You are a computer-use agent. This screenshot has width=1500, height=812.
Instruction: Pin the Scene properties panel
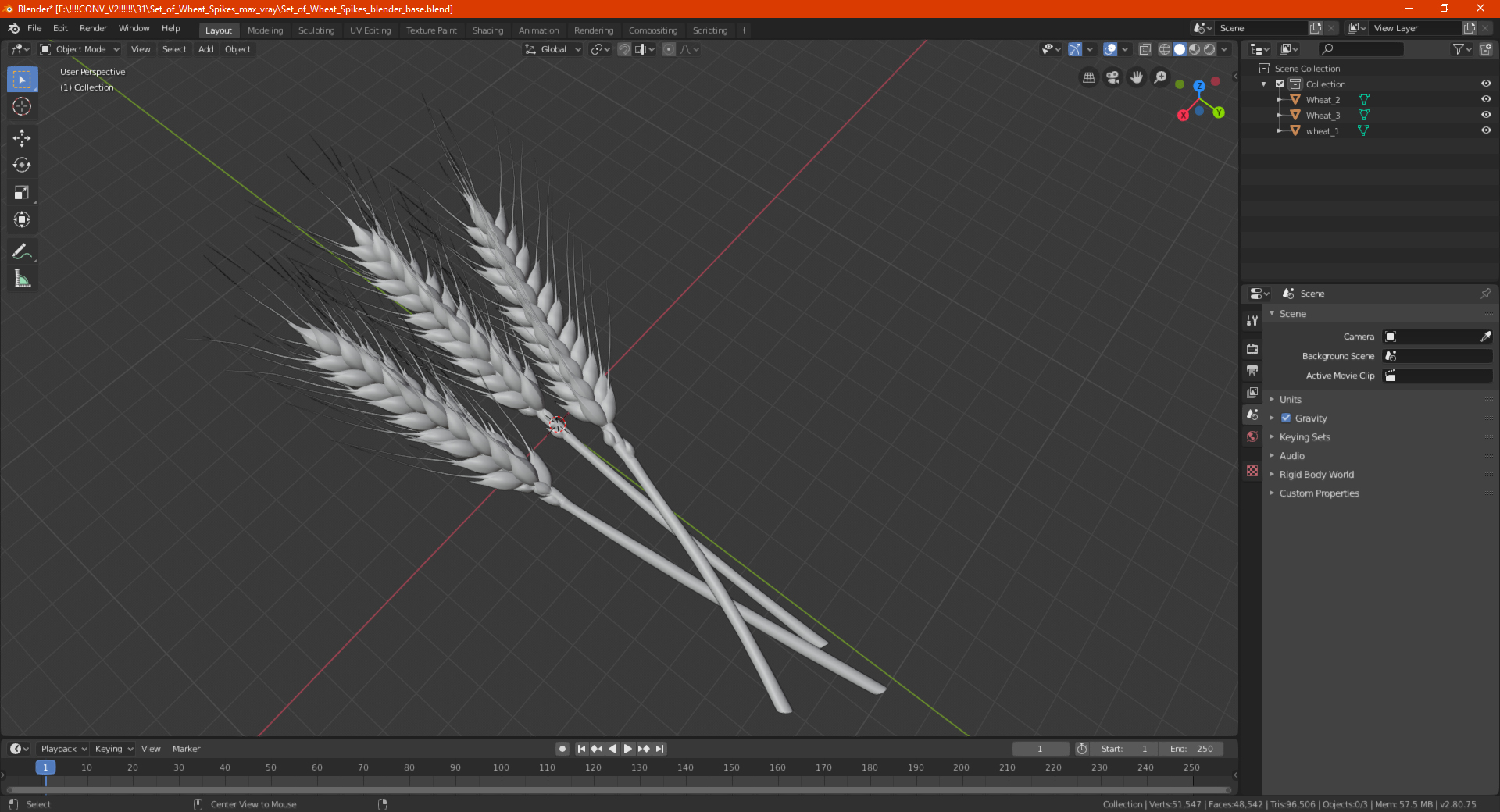1485,294
